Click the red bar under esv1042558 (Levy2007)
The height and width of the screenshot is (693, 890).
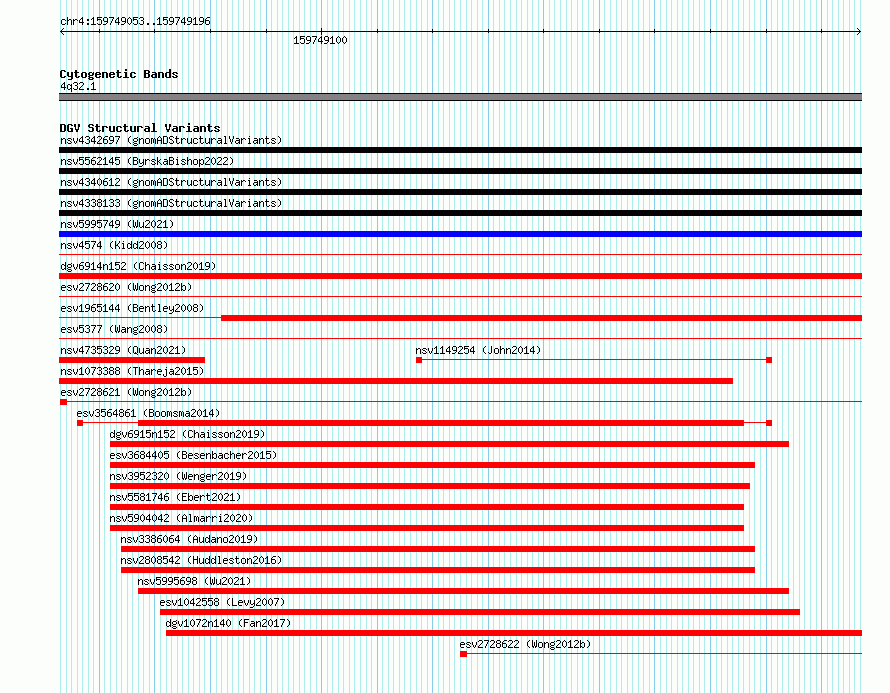point(480,612)
